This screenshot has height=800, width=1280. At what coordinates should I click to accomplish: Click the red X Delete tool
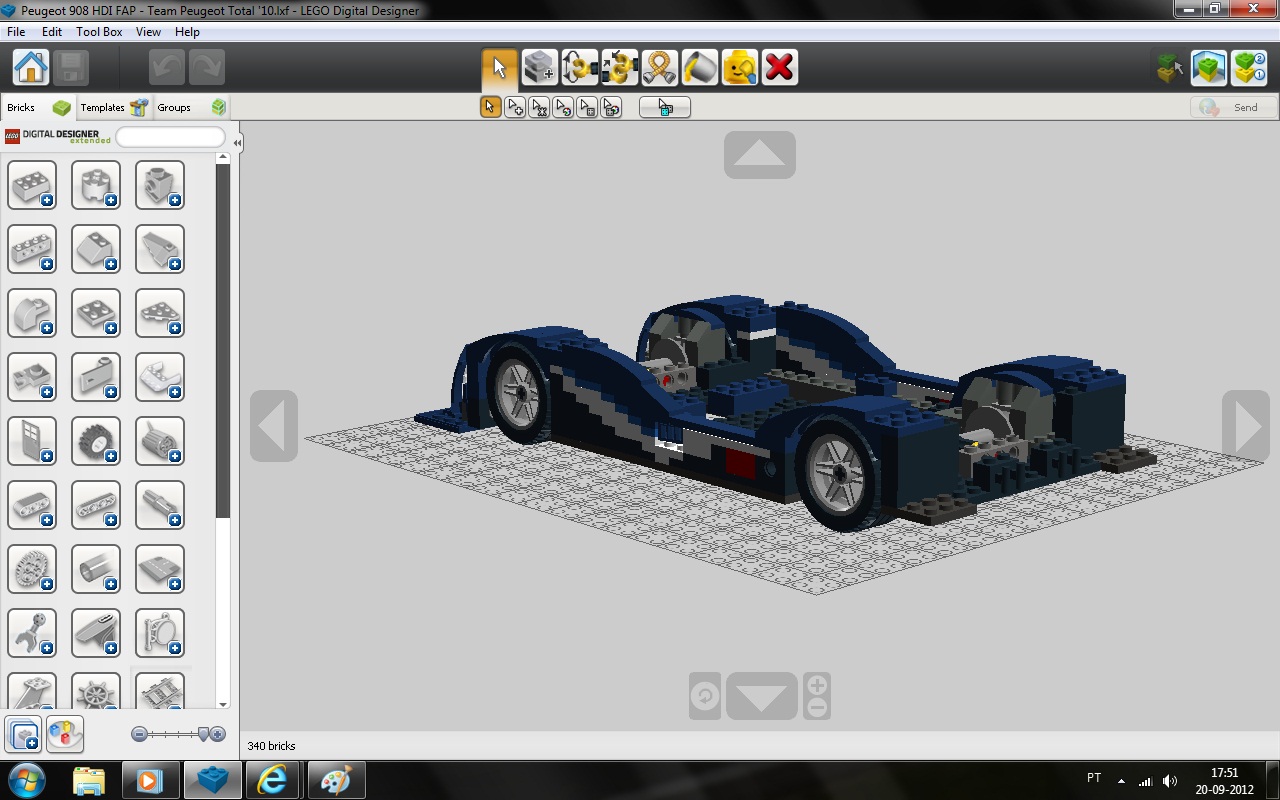pos(779,68)
